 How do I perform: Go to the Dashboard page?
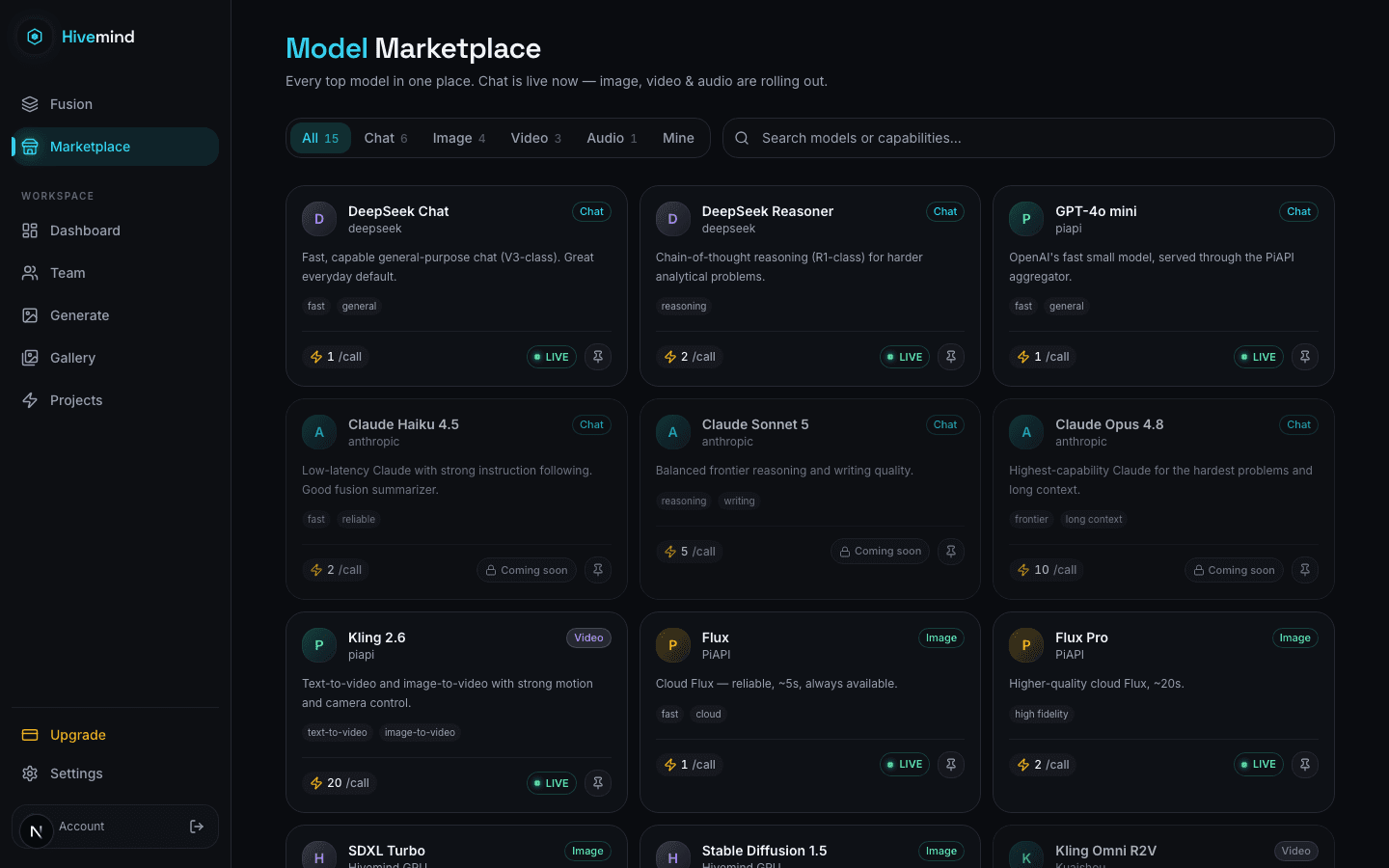tap(115, 231)
